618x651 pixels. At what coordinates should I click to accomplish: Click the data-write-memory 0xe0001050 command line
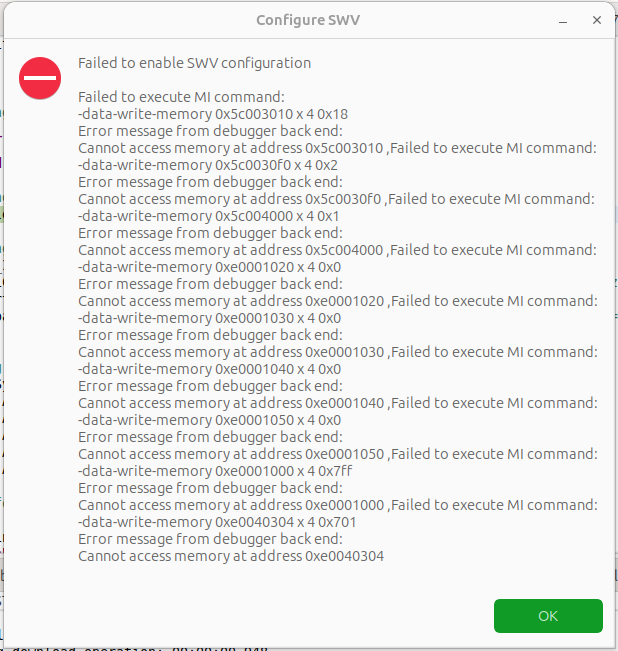click(x=209, y=420)
